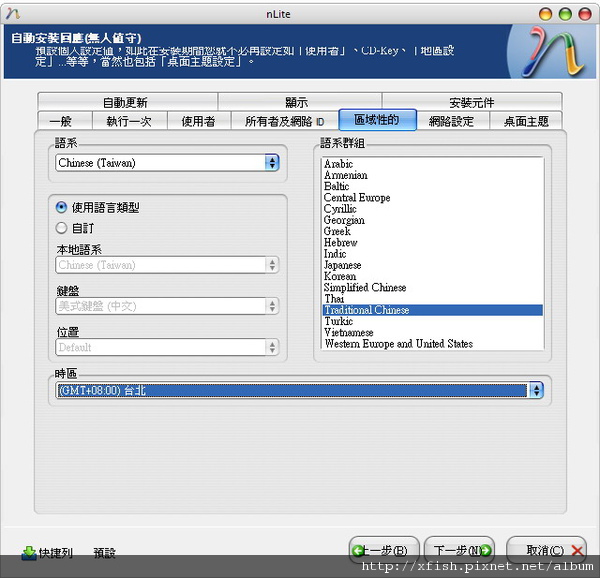Viewport: 600px width, 578px height.
Task: Switch to the 安裝元件 tab
Action: 472,102
